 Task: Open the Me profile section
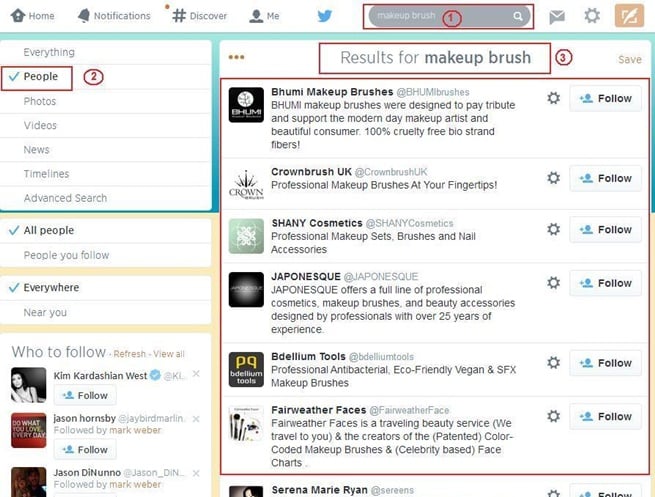click(x=264, y=16)
